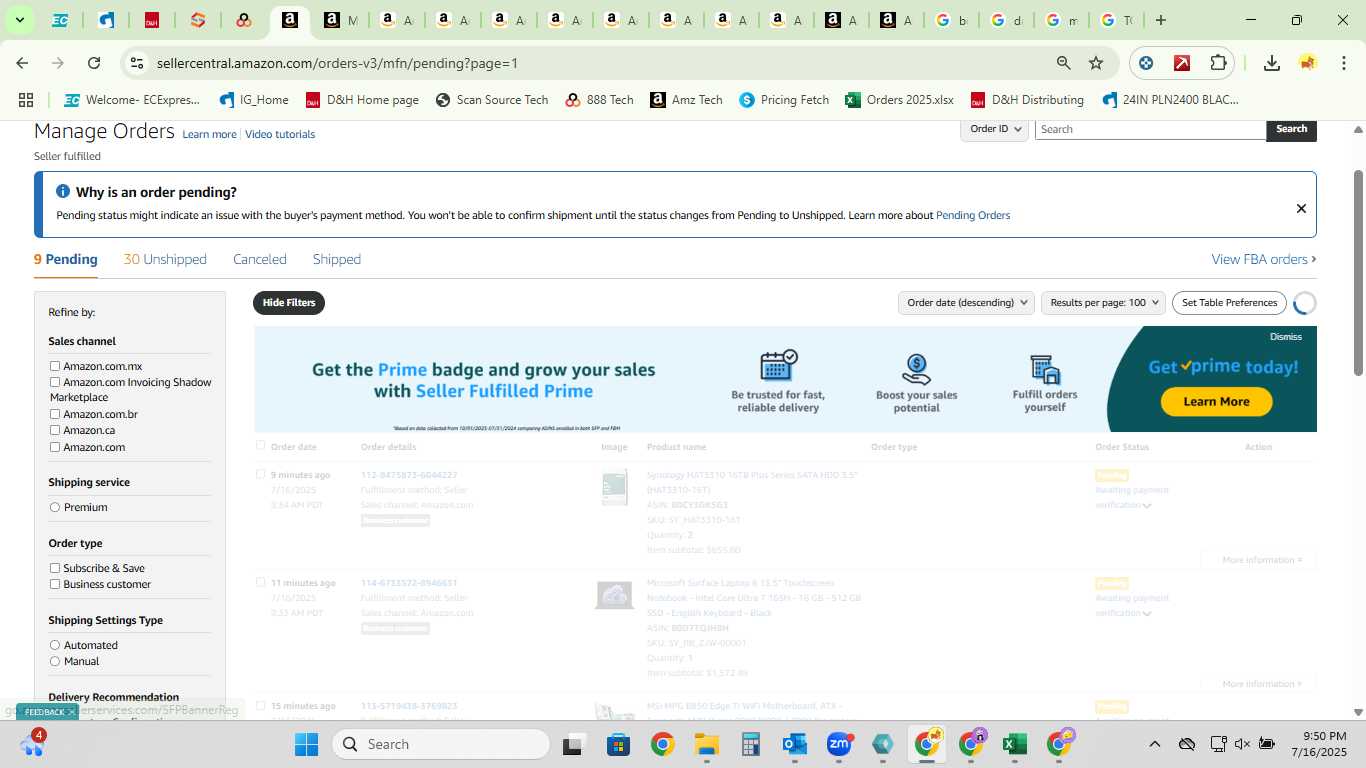Viewport: 1366px width, 768px height.
Task: Open Set Table Preferences
Action: point(1229,302)
